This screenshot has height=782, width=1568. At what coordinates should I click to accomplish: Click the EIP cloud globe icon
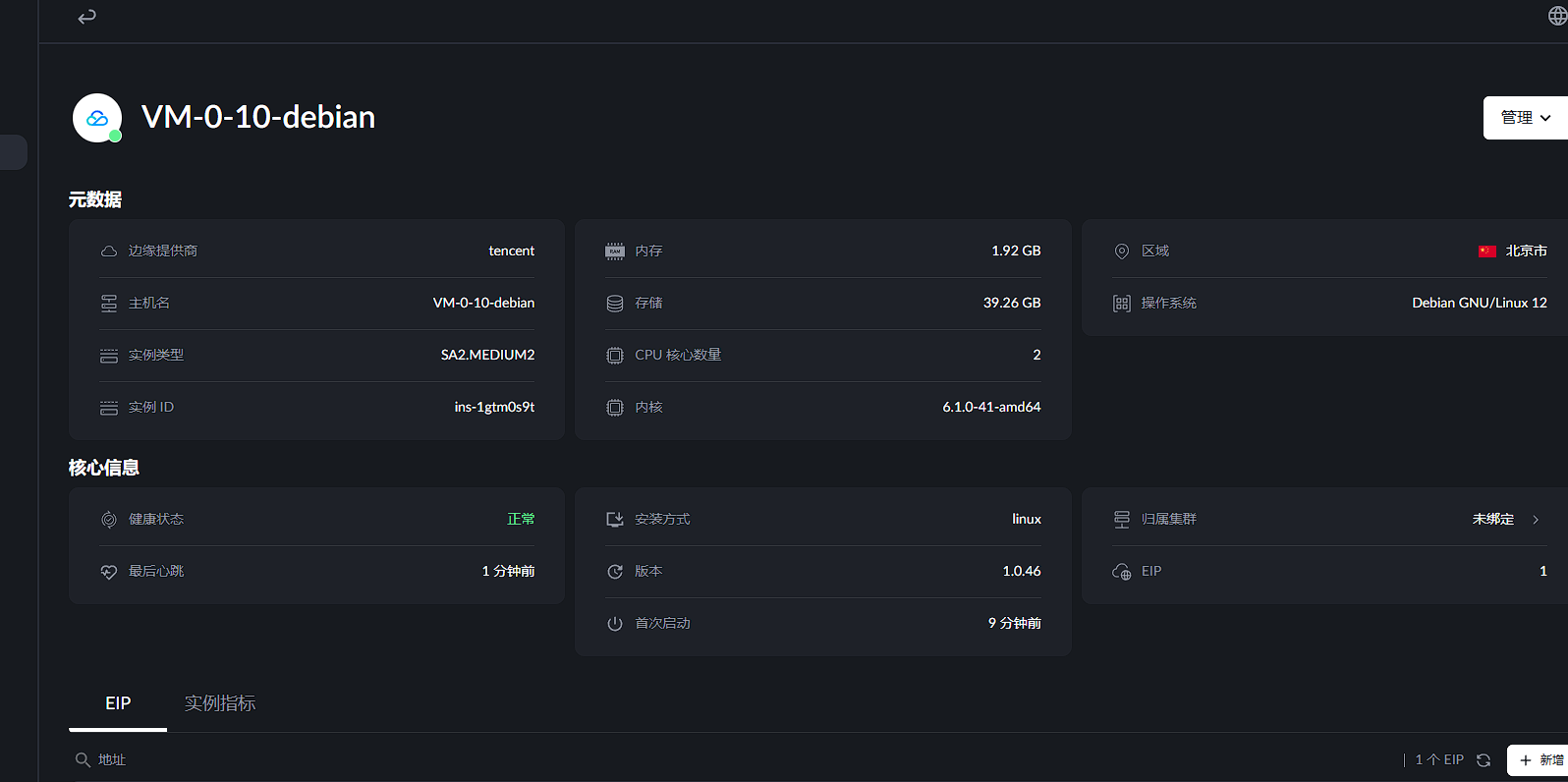pos(1121,572)
